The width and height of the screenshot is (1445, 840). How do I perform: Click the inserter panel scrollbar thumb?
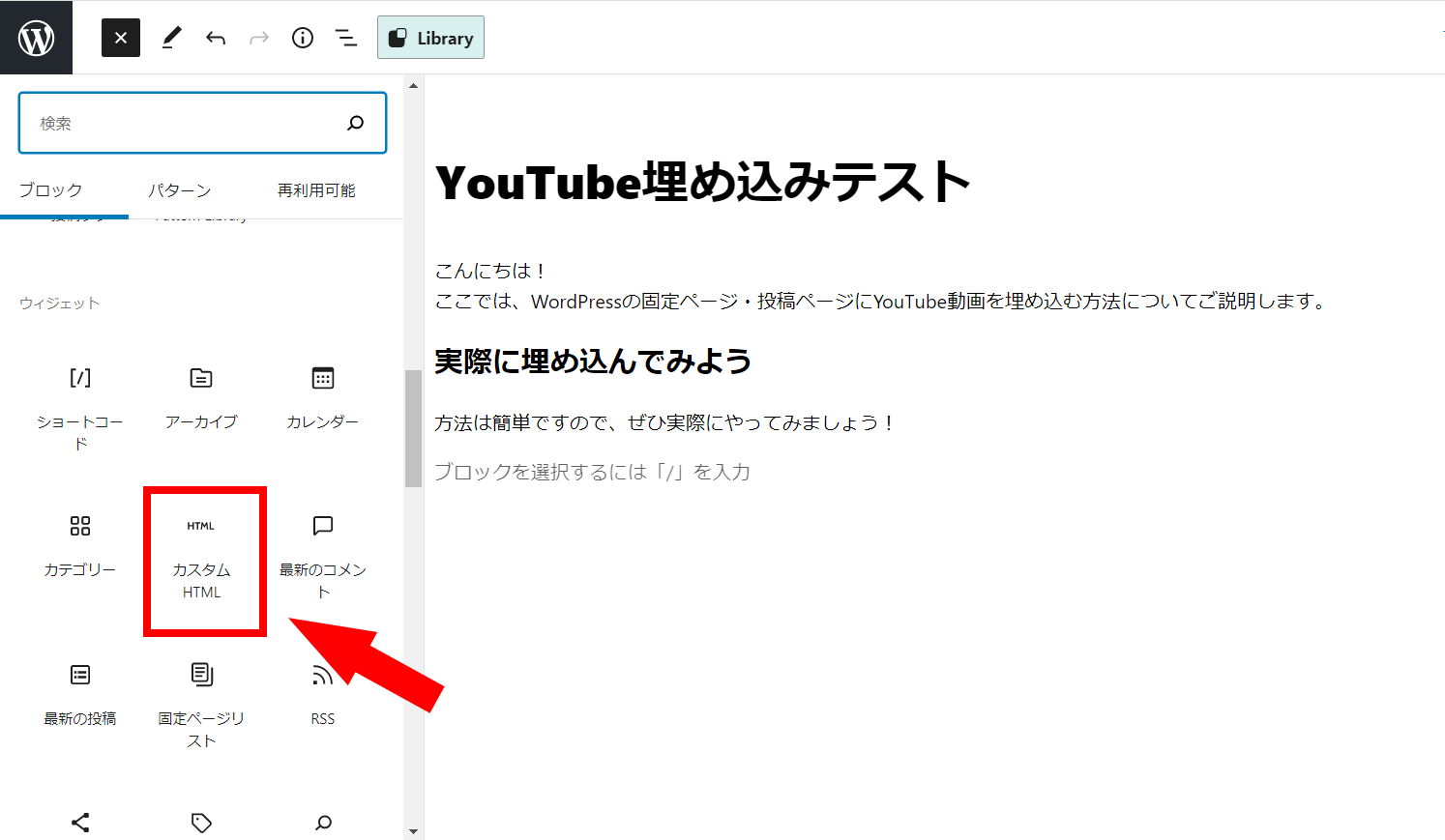[414, 428]
